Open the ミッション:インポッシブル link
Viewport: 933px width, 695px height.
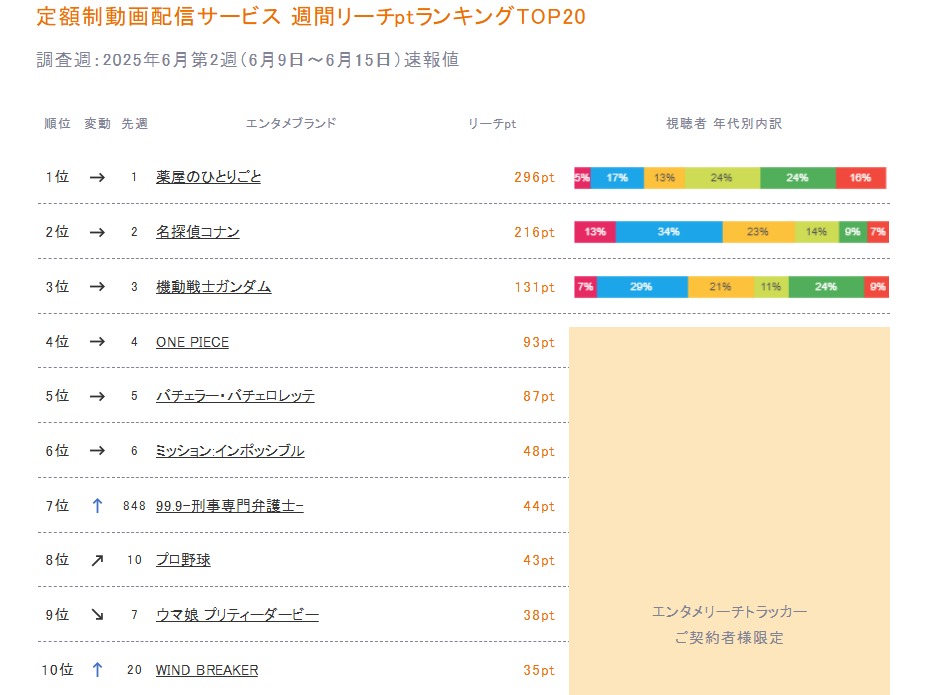pos(230,451)
